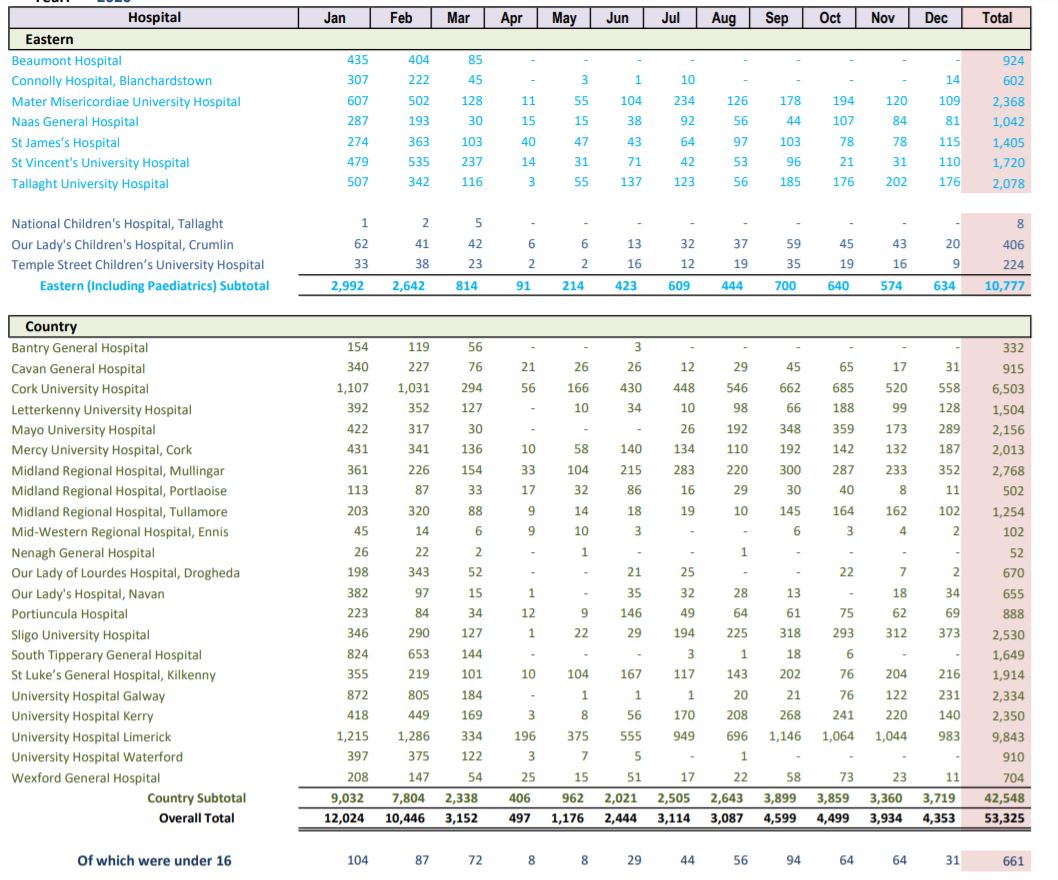
Task: Select the Hospital column header cell
Action: coord(154,18)
